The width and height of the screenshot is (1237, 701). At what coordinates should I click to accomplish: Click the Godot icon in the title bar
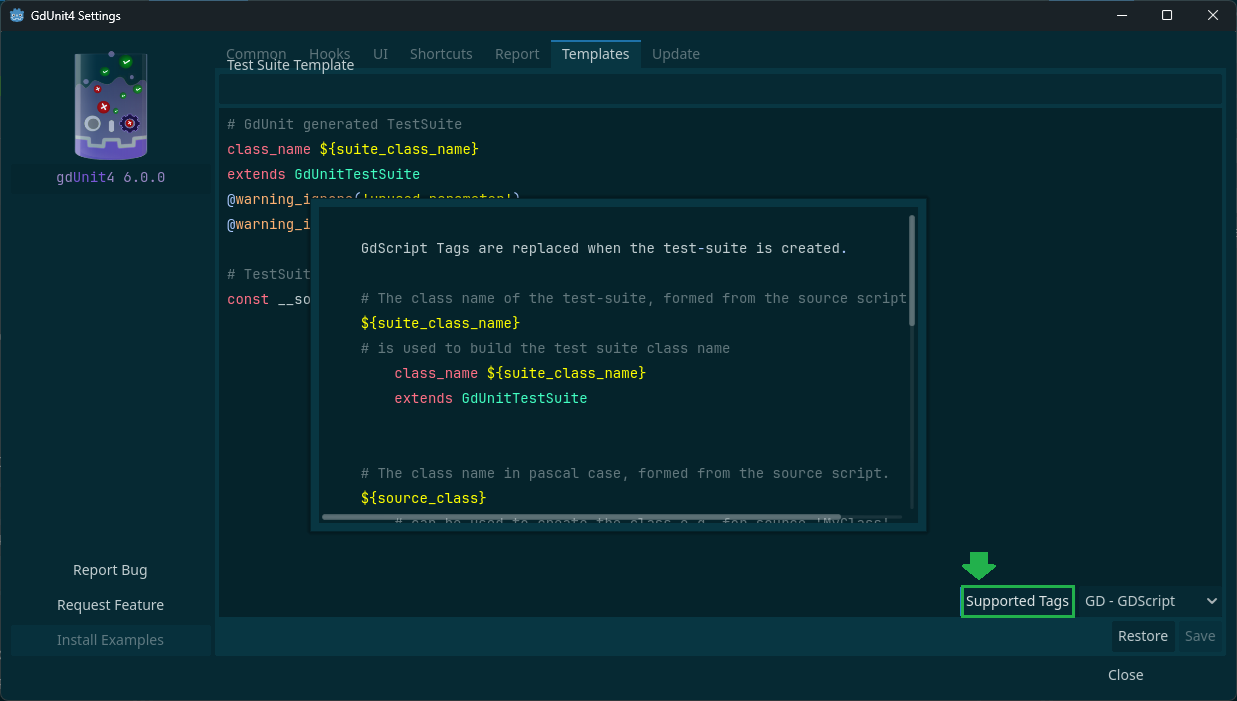[17, 15]
